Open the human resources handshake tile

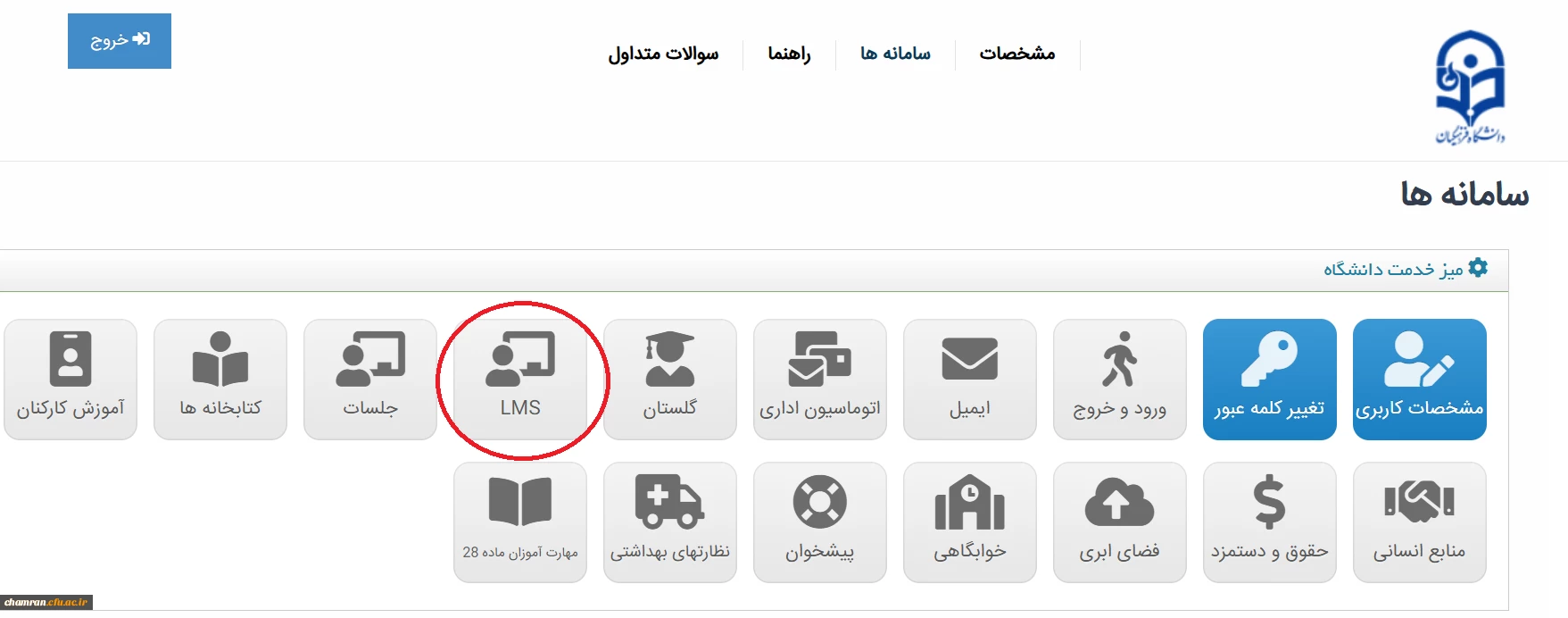point(1419,522)
